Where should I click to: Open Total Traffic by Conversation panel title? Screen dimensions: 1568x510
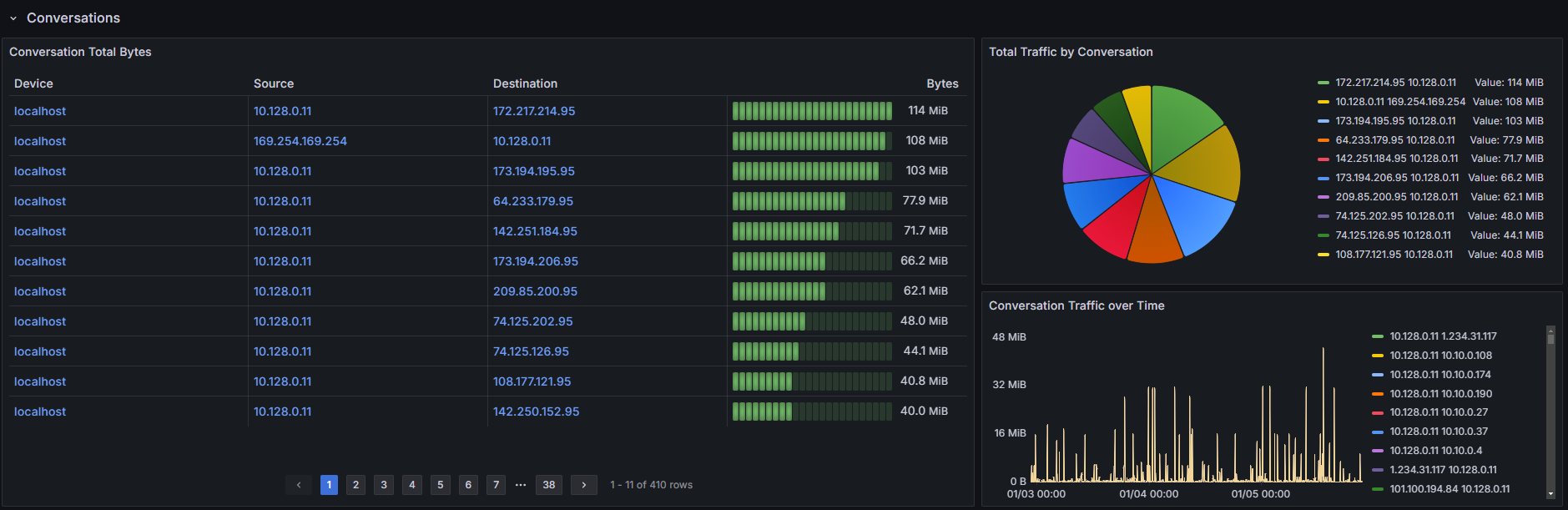tap(1071, 52)
